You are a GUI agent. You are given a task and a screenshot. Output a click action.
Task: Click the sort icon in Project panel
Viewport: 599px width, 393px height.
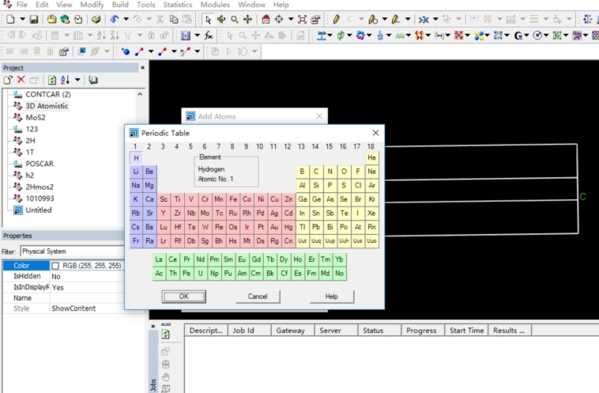point(65,80)
